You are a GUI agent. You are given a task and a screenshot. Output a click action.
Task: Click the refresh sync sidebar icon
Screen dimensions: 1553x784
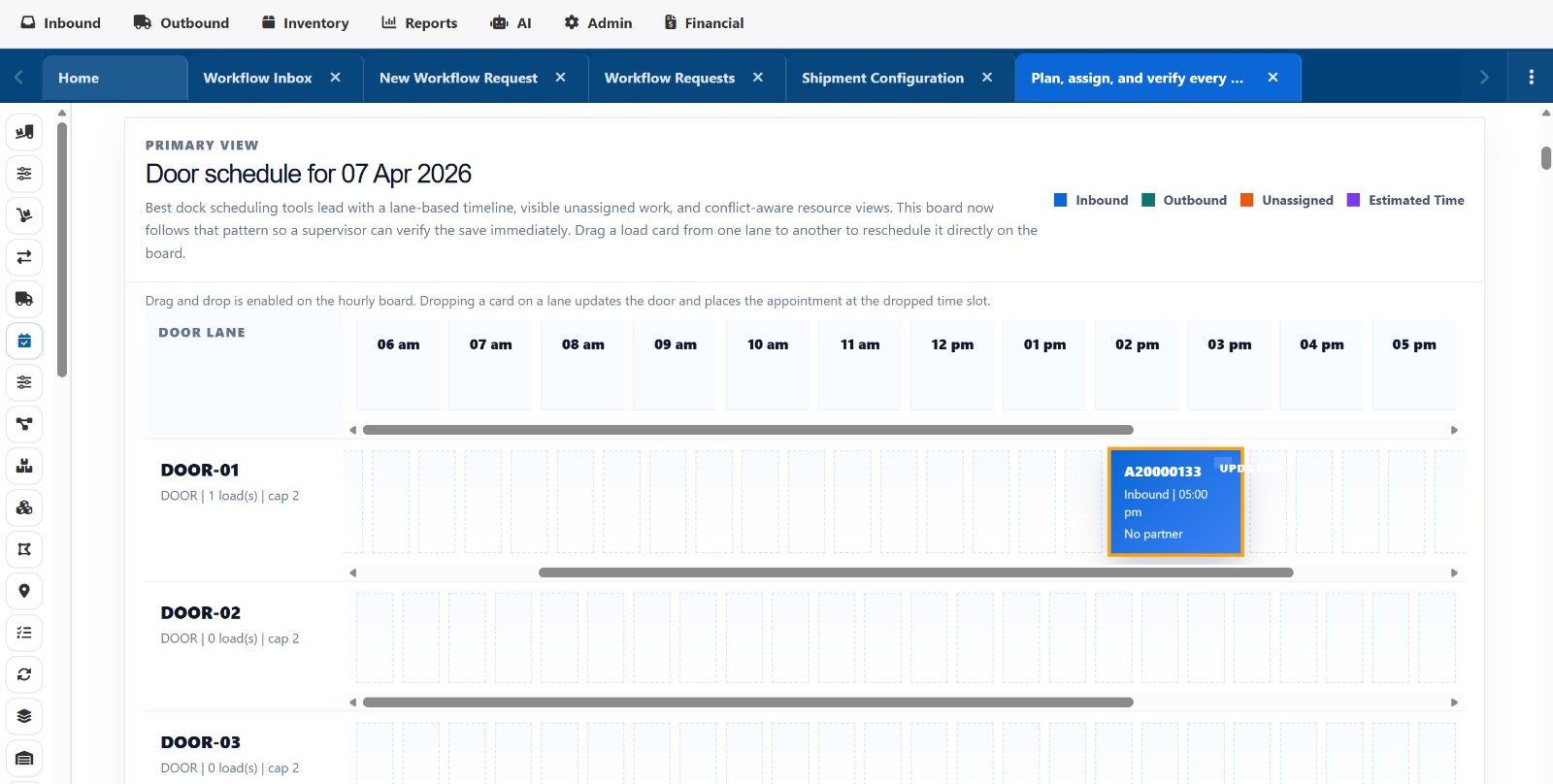click(24, 674)
